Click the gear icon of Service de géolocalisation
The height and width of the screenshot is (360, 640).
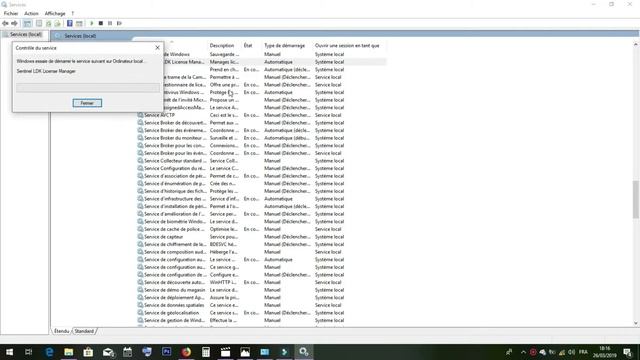point(140,313)
